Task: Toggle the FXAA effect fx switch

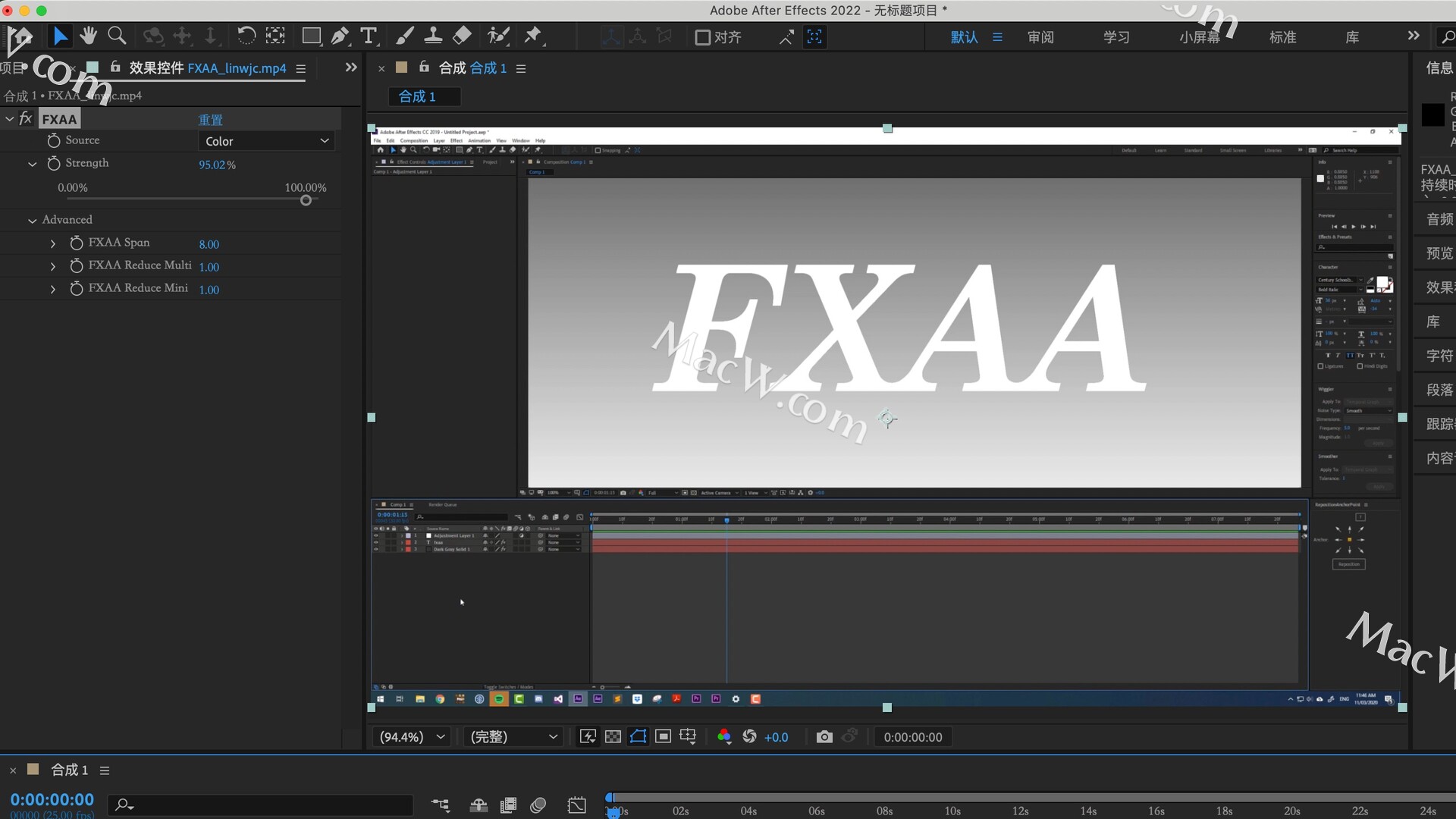Action: coord(26,118)
